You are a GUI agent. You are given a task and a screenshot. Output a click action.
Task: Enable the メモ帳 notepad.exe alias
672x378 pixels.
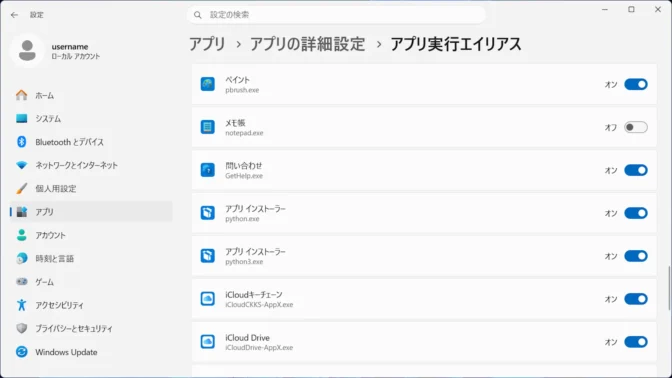pos(636,127)
